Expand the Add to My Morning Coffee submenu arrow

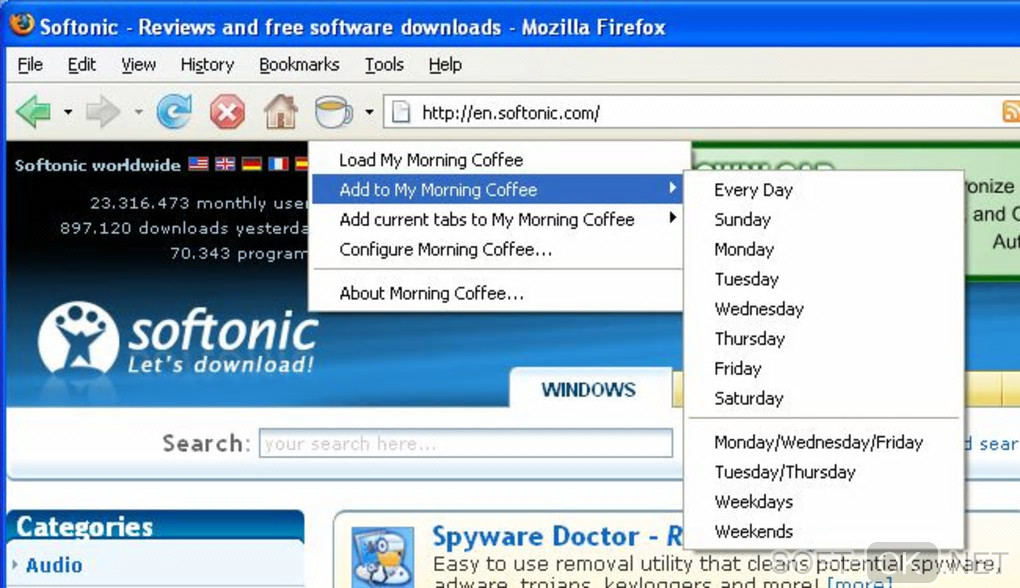point(673,189)
